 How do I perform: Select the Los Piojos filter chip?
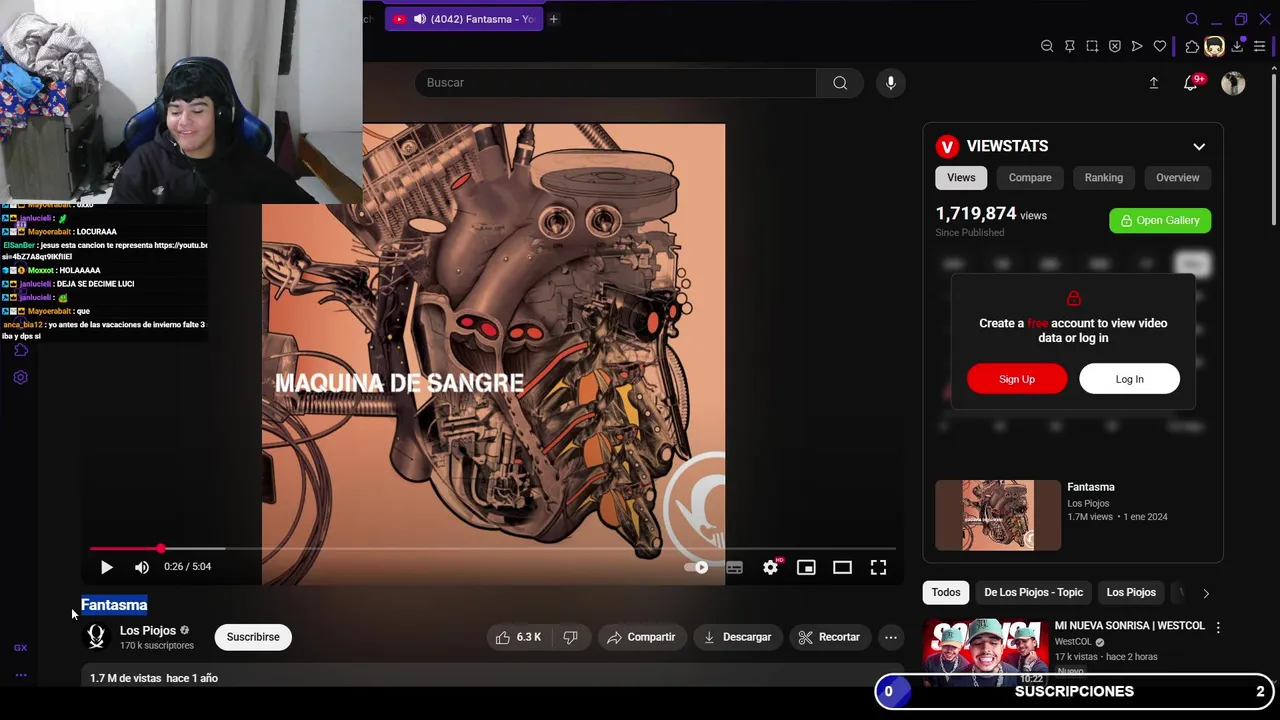click(1131, 592)
